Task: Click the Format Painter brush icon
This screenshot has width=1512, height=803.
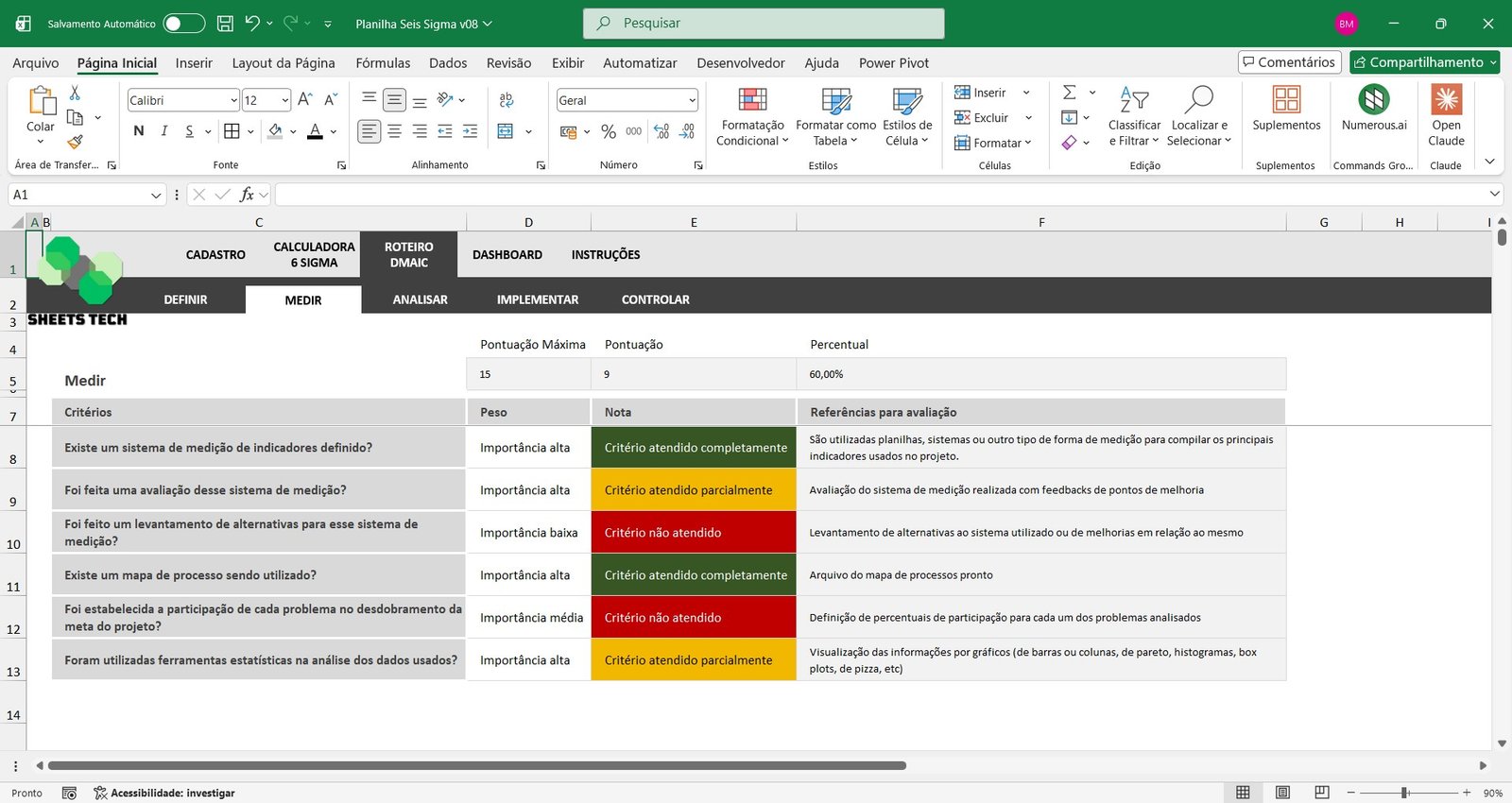Action: (x=75, y=142)
